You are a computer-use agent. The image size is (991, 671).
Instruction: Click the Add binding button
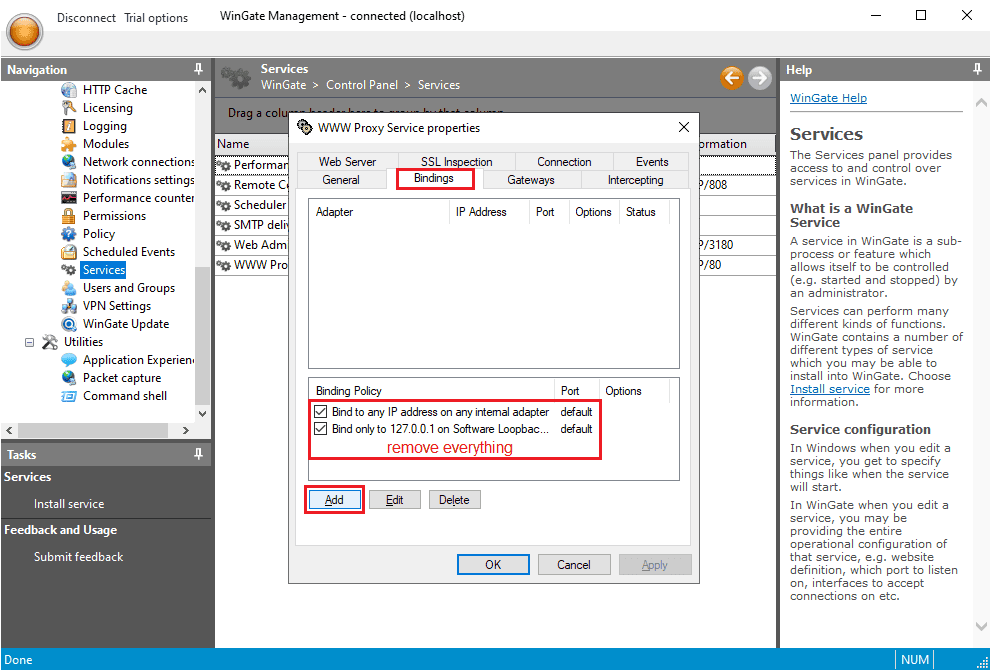pyautogui.click(x=334, y=500)
